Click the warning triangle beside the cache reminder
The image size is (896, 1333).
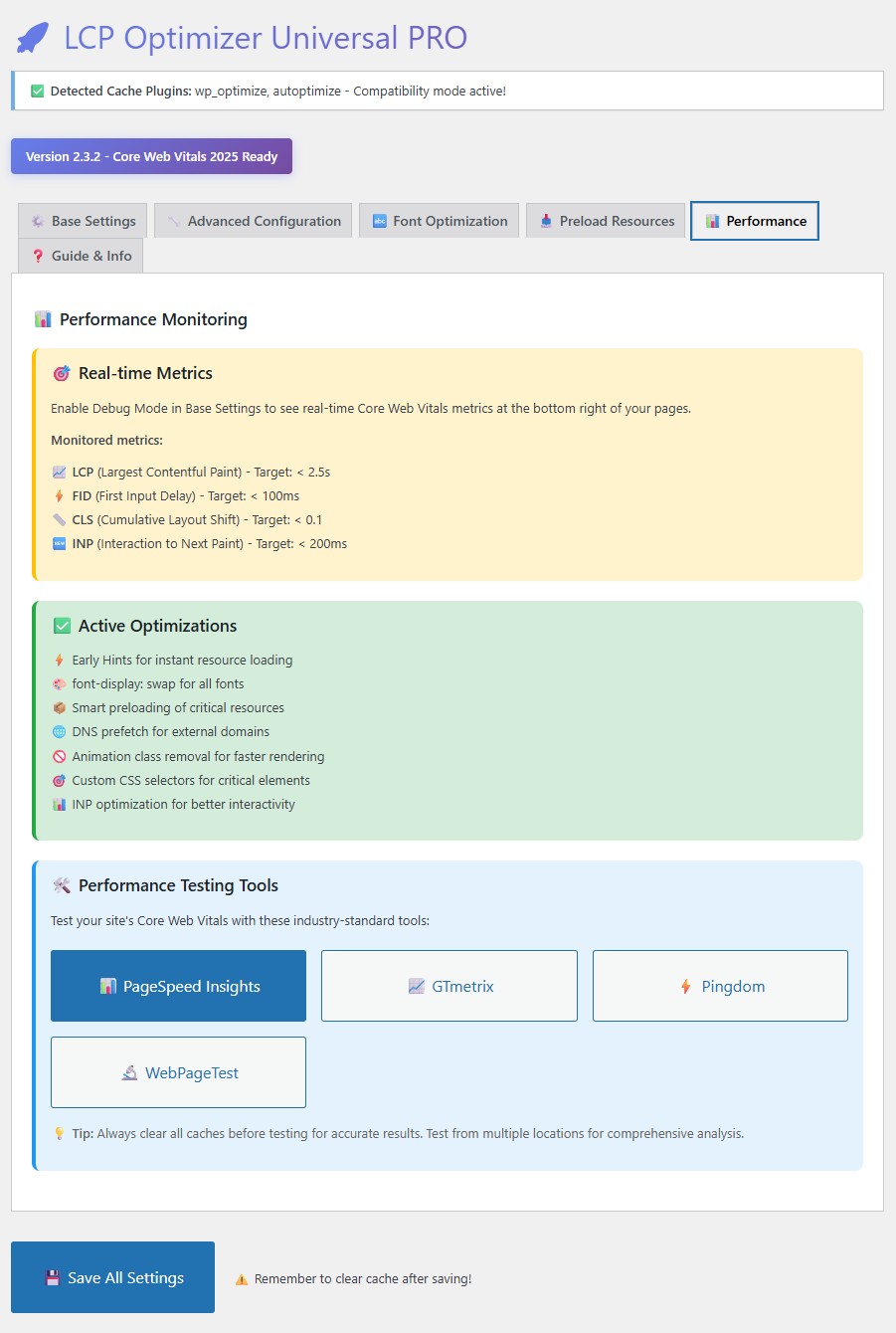tap(242, 1278)
